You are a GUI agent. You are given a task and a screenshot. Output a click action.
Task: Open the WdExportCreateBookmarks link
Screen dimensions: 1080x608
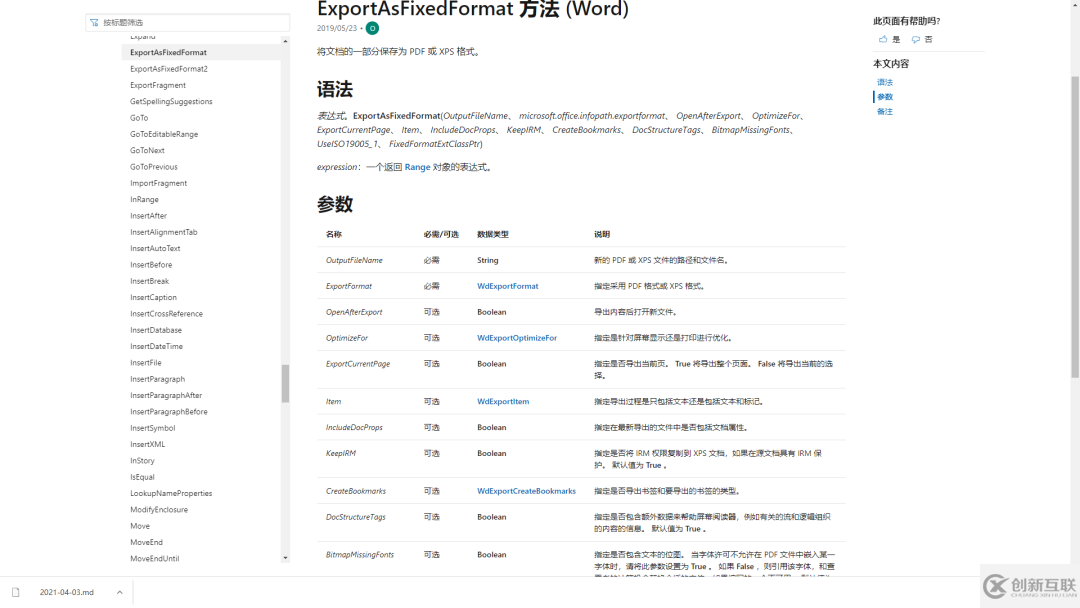click(x=526, y=492)
